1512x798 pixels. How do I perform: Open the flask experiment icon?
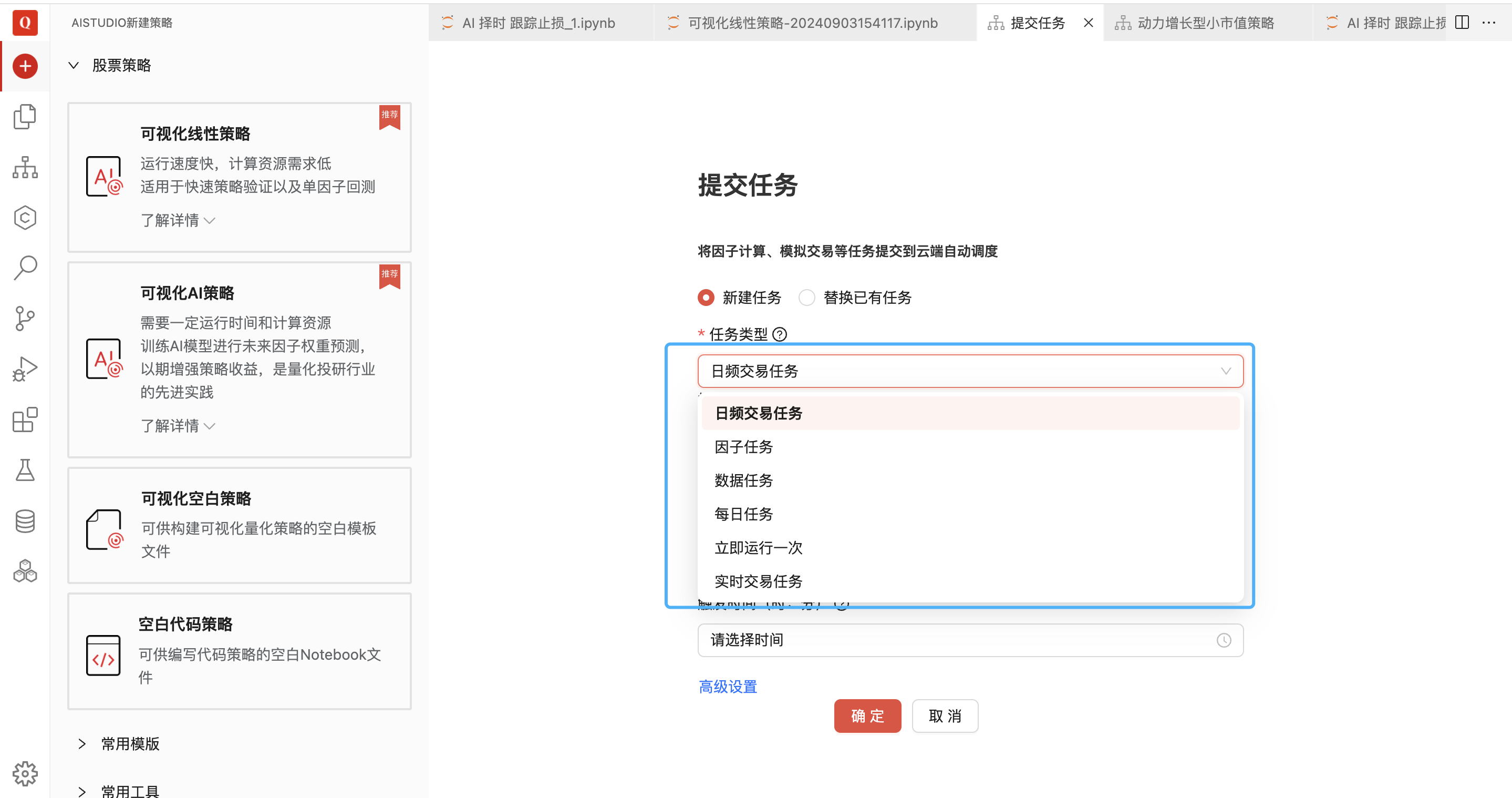tap(25, 470)
